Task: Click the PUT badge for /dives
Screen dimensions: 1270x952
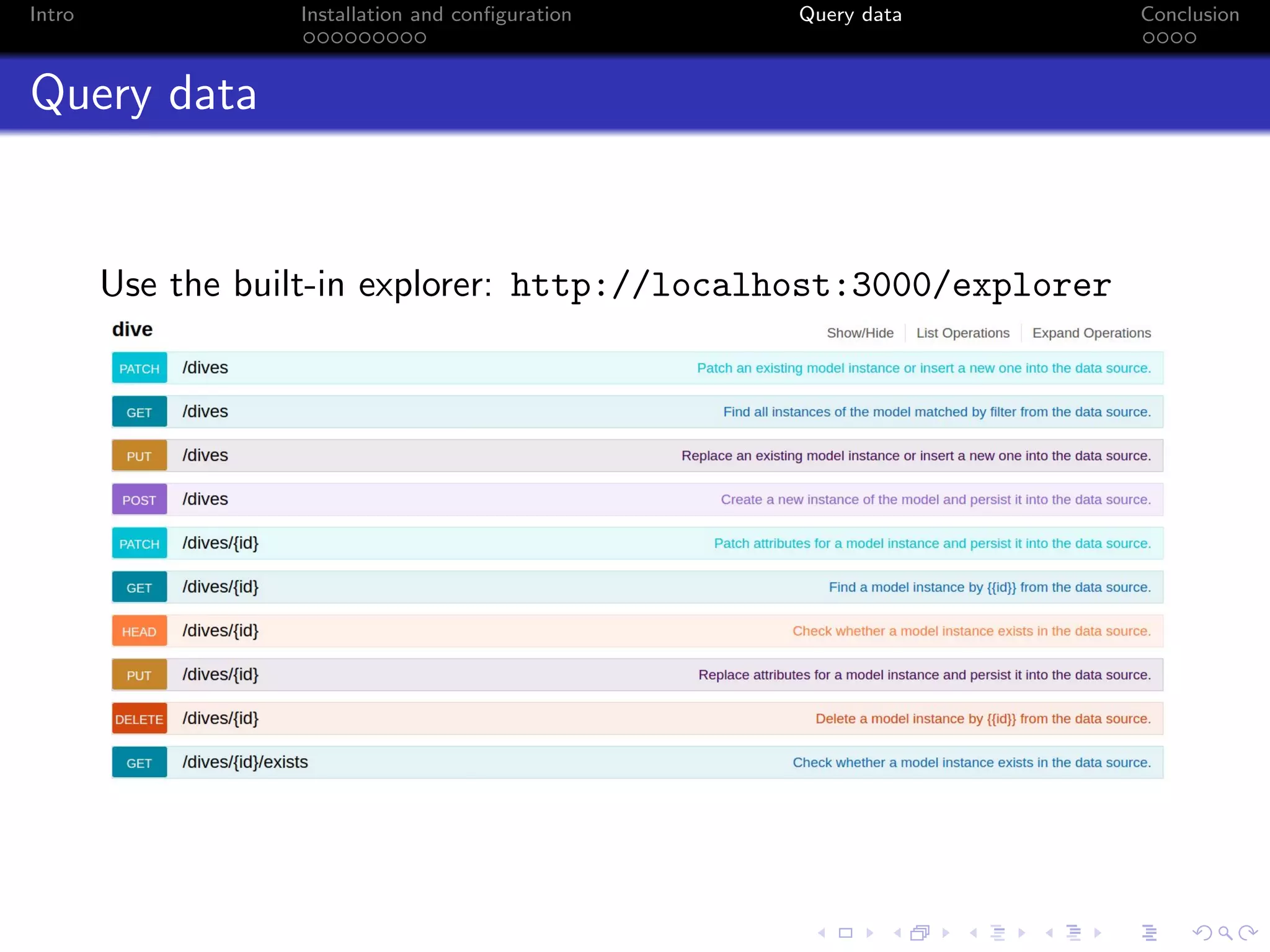Action: pos(140,456)
